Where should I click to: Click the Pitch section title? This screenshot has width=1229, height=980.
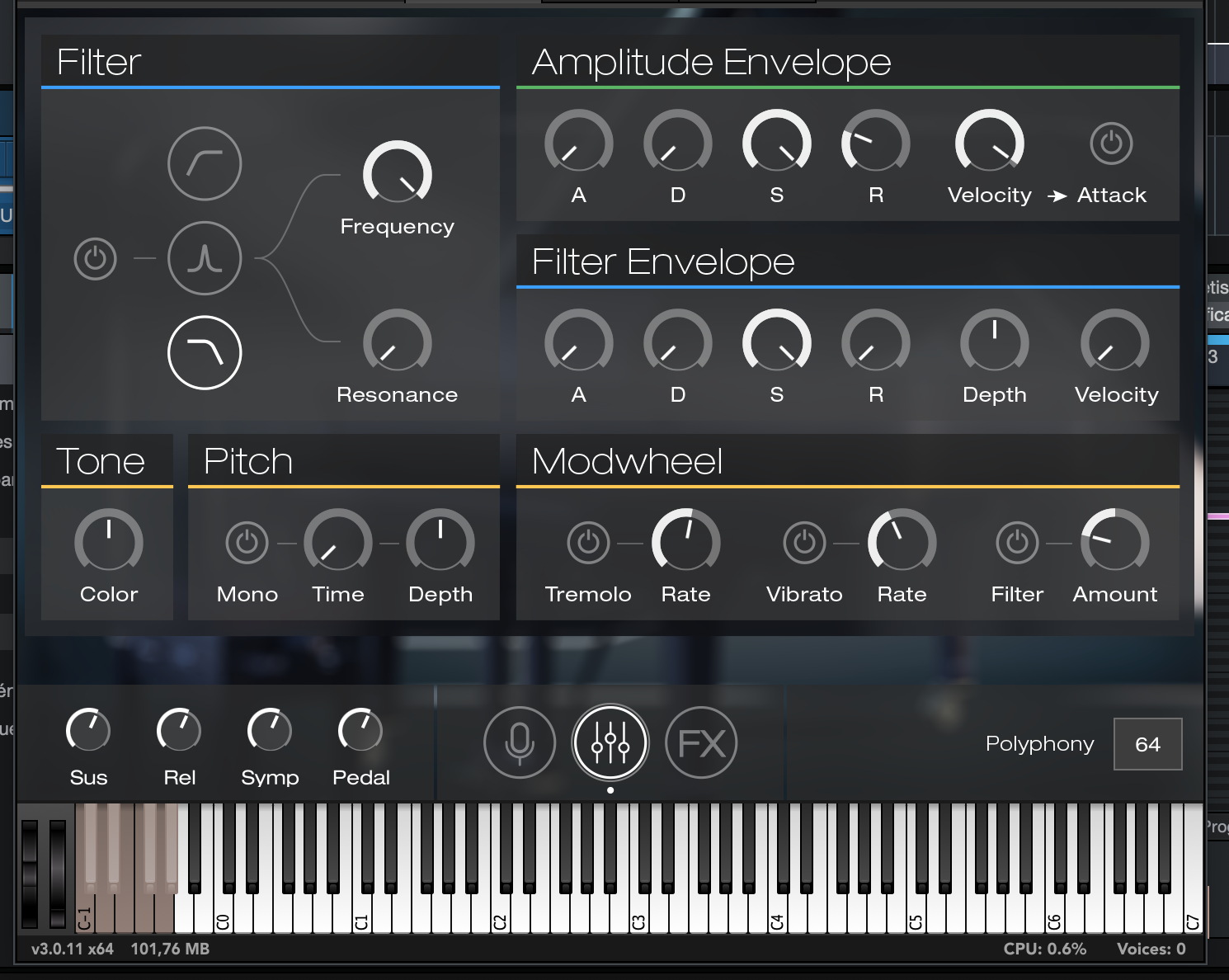pyautogui.click(x=248, y=461)
